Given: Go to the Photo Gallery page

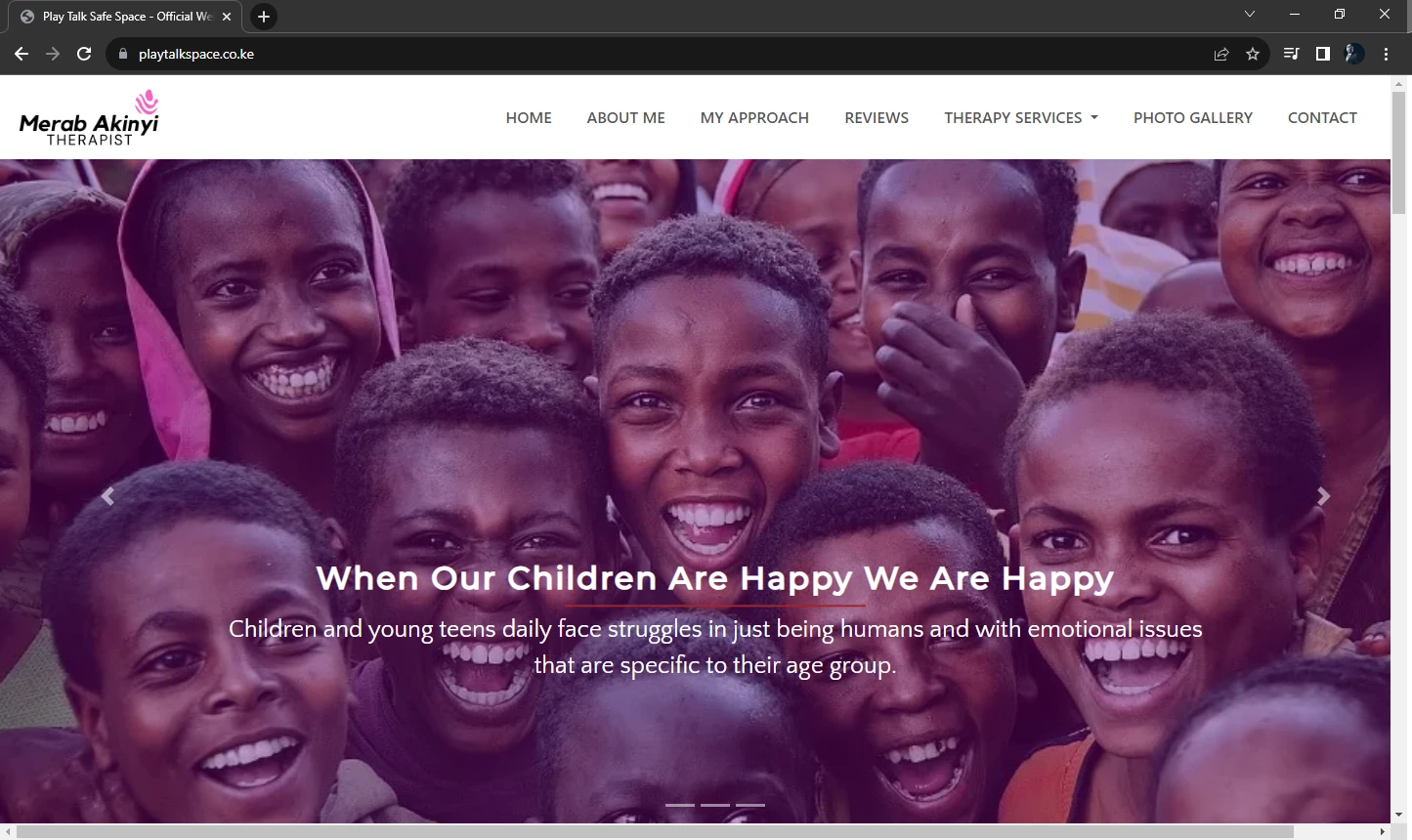Looking at the screenshot, I should pyautogui.click(x=1193, y=117).
